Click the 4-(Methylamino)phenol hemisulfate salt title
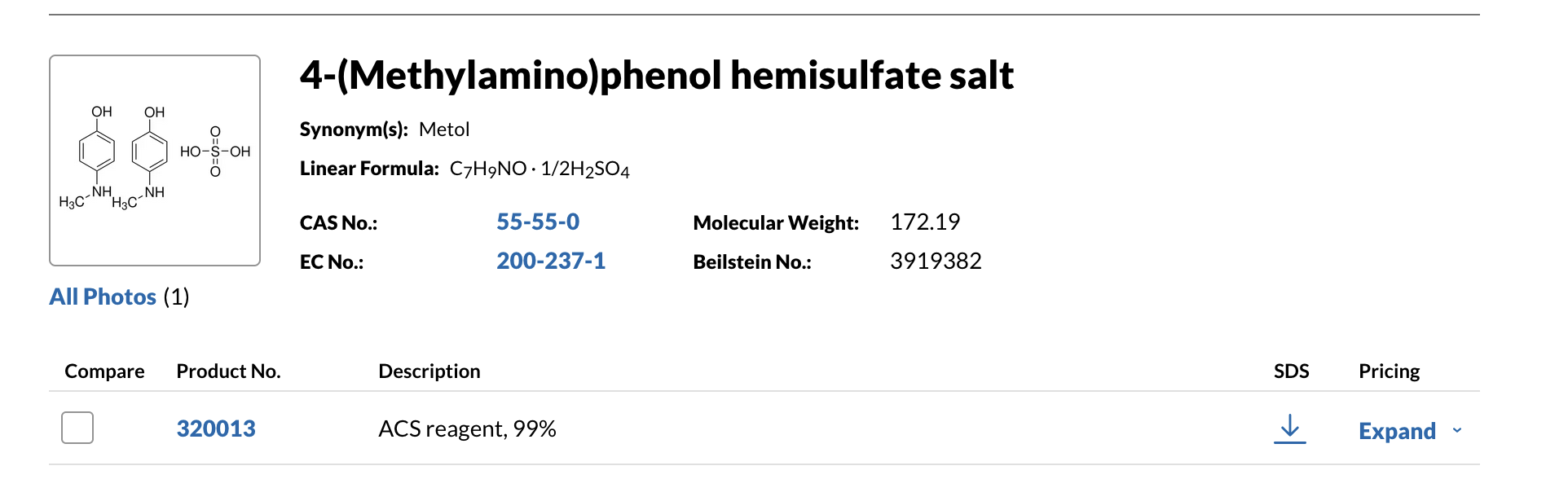This screenshot has height=479, width=1568. coord(657,76)
